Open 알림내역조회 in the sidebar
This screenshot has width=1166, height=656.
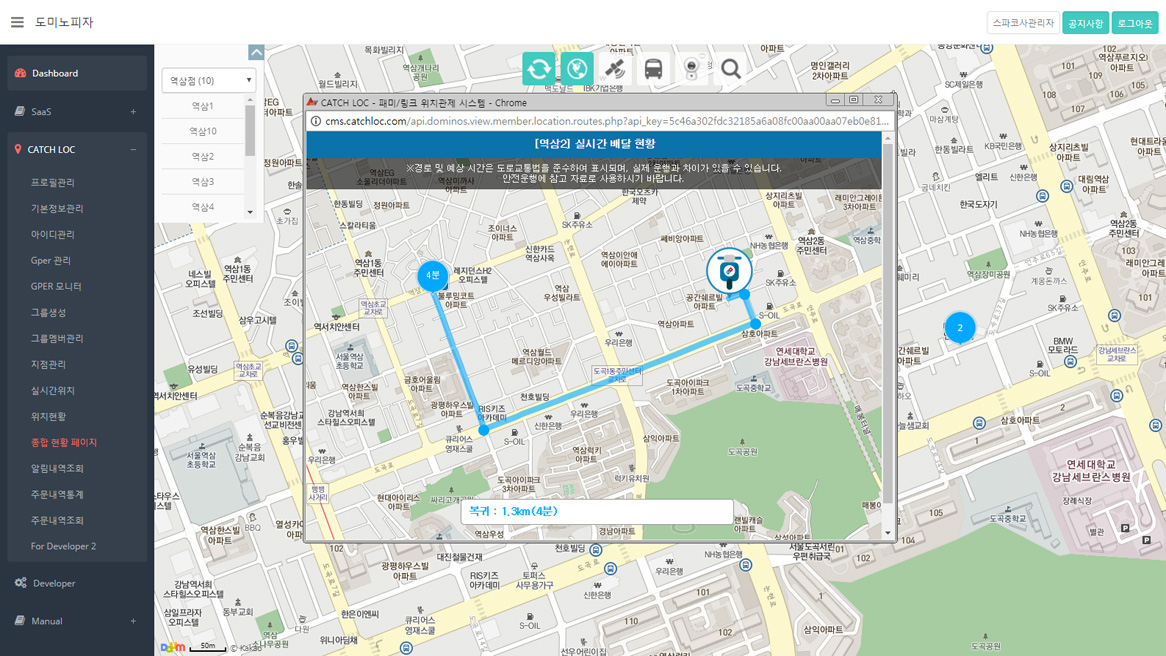pos(57,469)
